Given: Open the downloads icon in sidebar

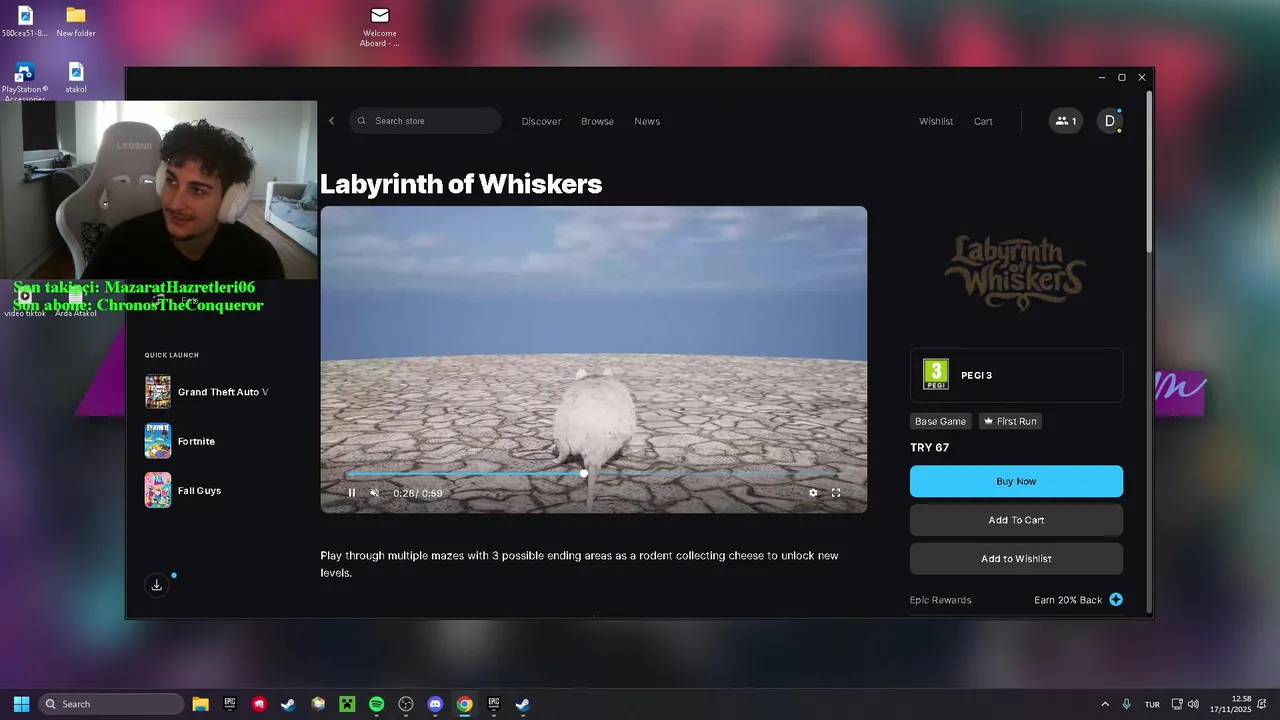Looking at the screenshot, I should (x=157, y=585).
